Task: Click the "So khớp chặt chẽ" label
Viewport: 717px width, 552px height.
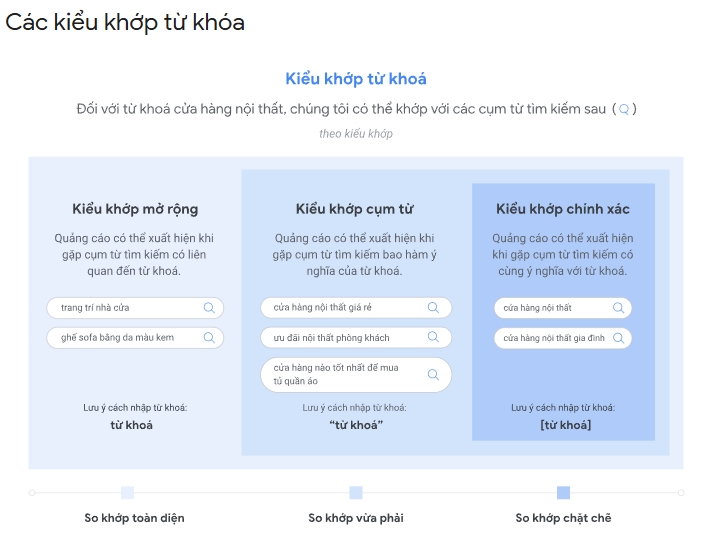Action: coord(563,518)
